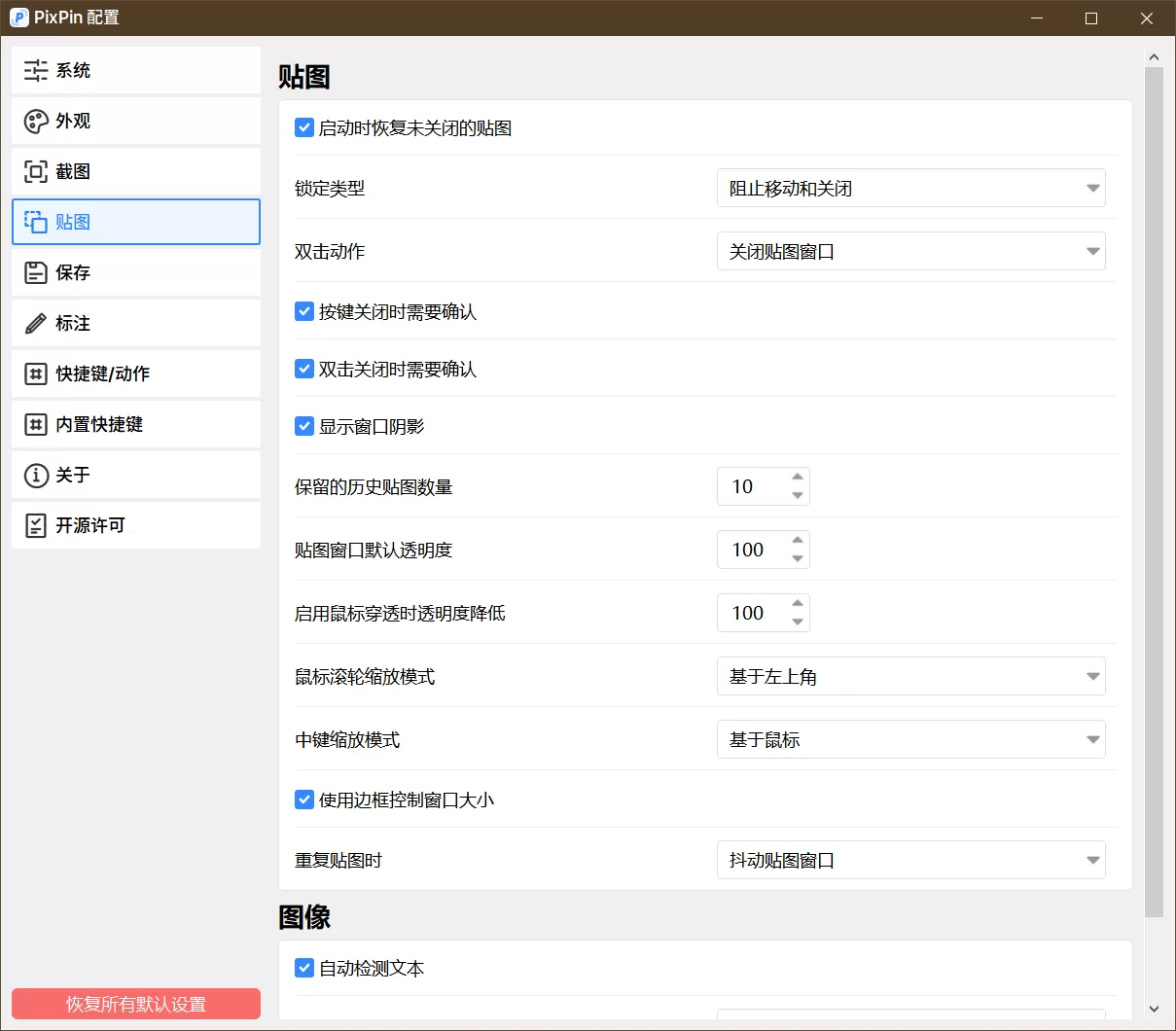This screenshot has height=1031, width=1176.
Task: Click the 恢复所有默认设置 reset button
Action: [135, 1004]
